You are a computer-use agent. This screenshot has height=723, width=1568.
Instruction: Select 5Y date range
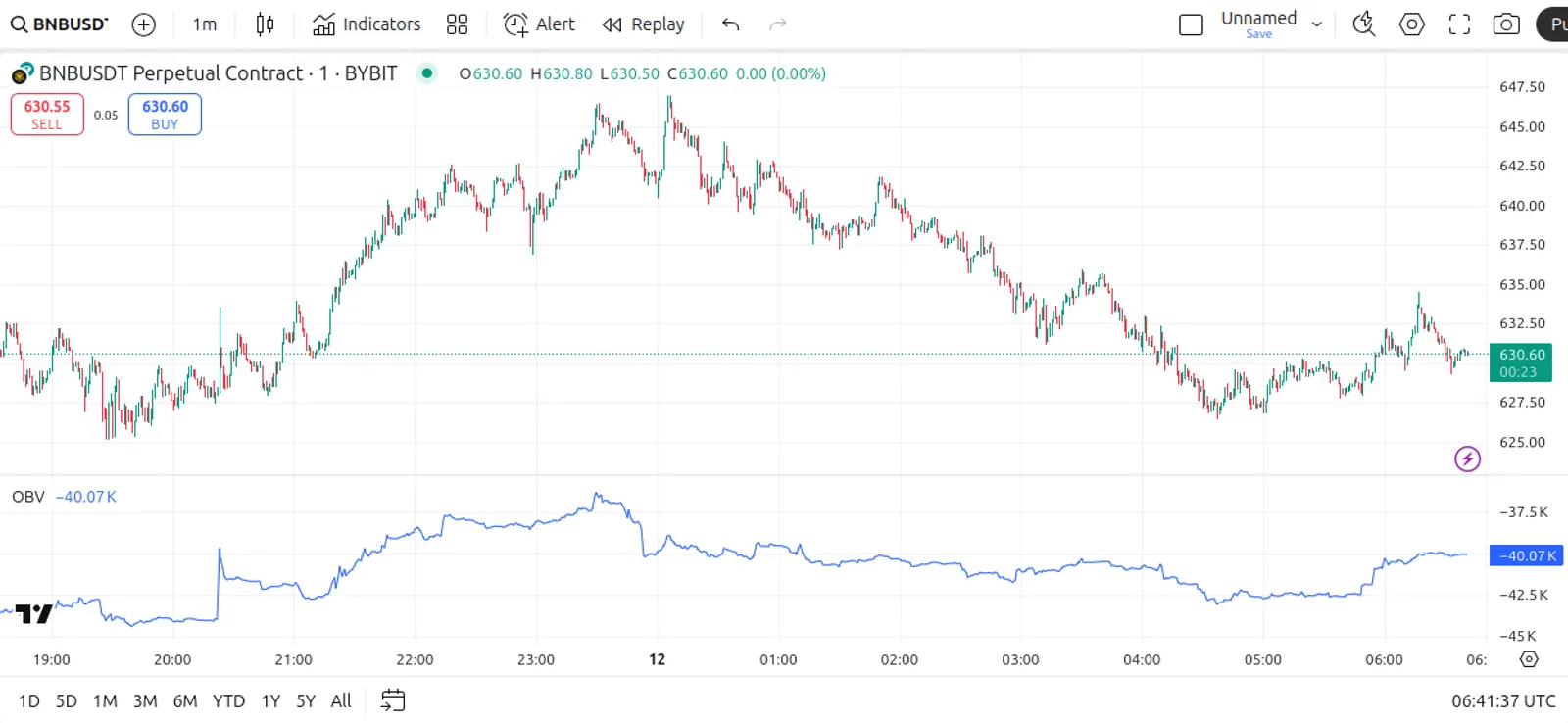306,701
